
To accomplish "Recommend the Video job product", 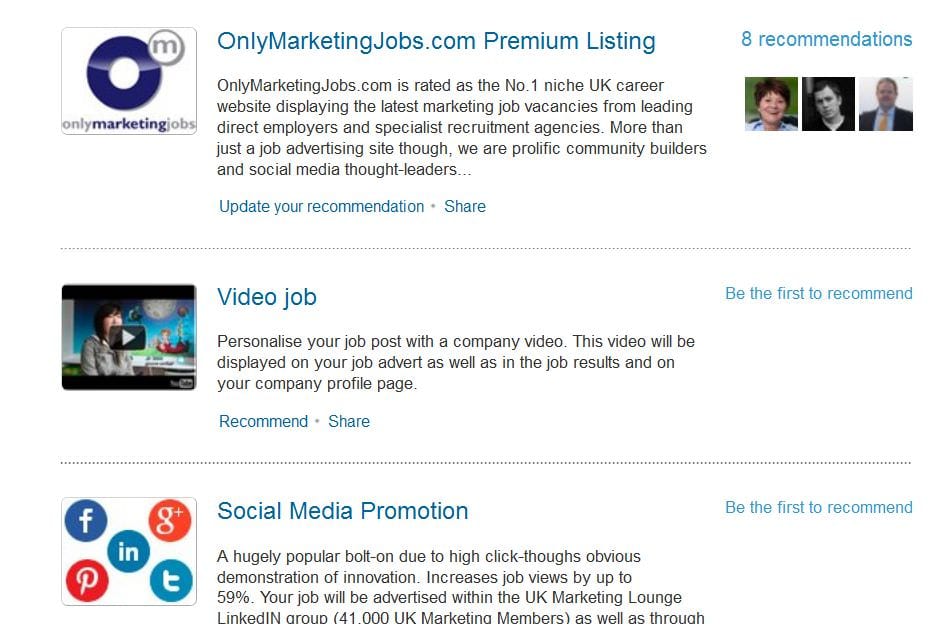I will (263, 422).
